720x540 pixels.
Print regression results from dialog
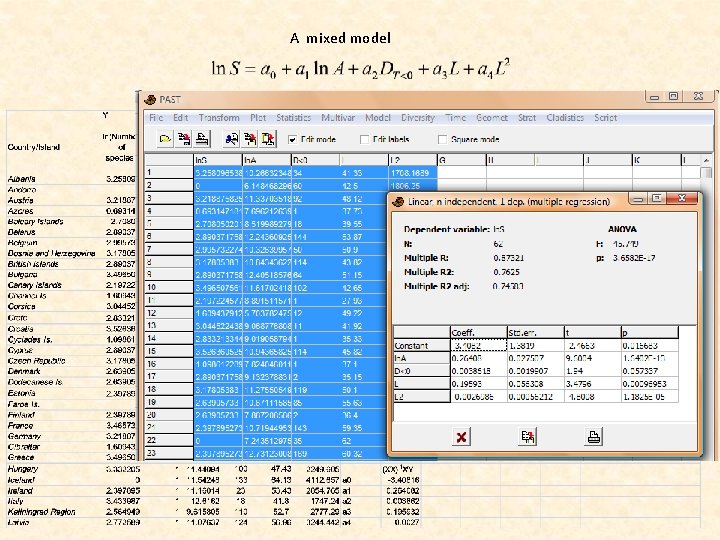tap(593, 437)
